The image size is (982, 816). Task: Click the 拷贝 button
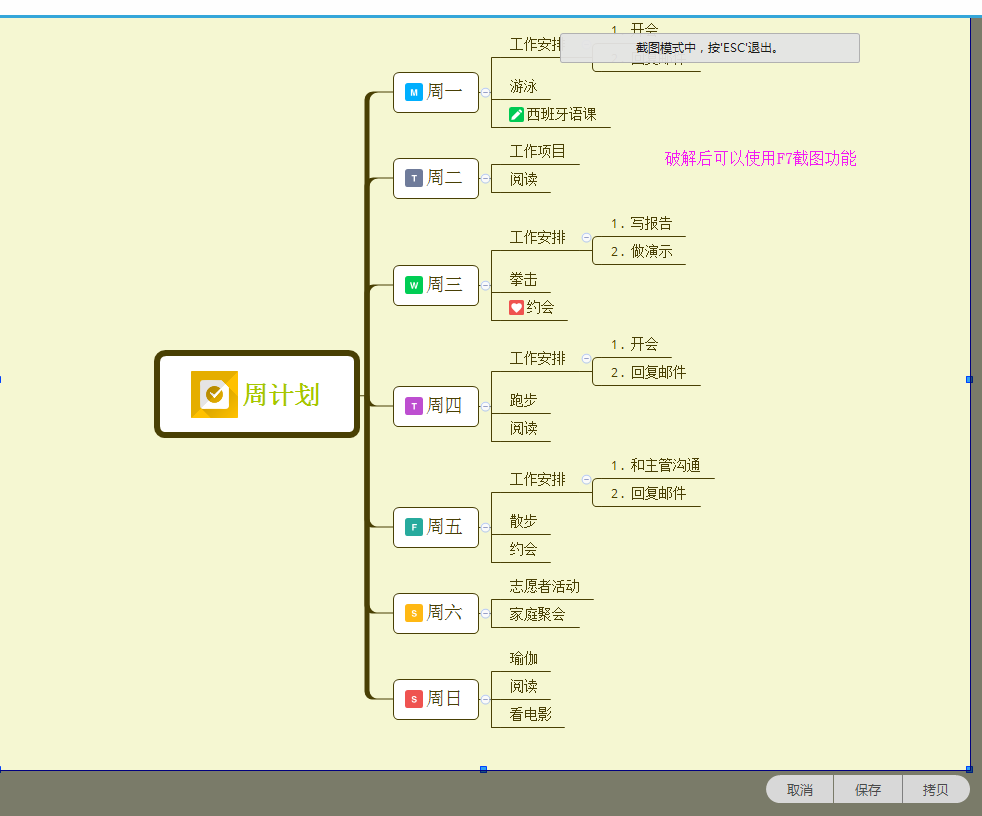point(935,789)
